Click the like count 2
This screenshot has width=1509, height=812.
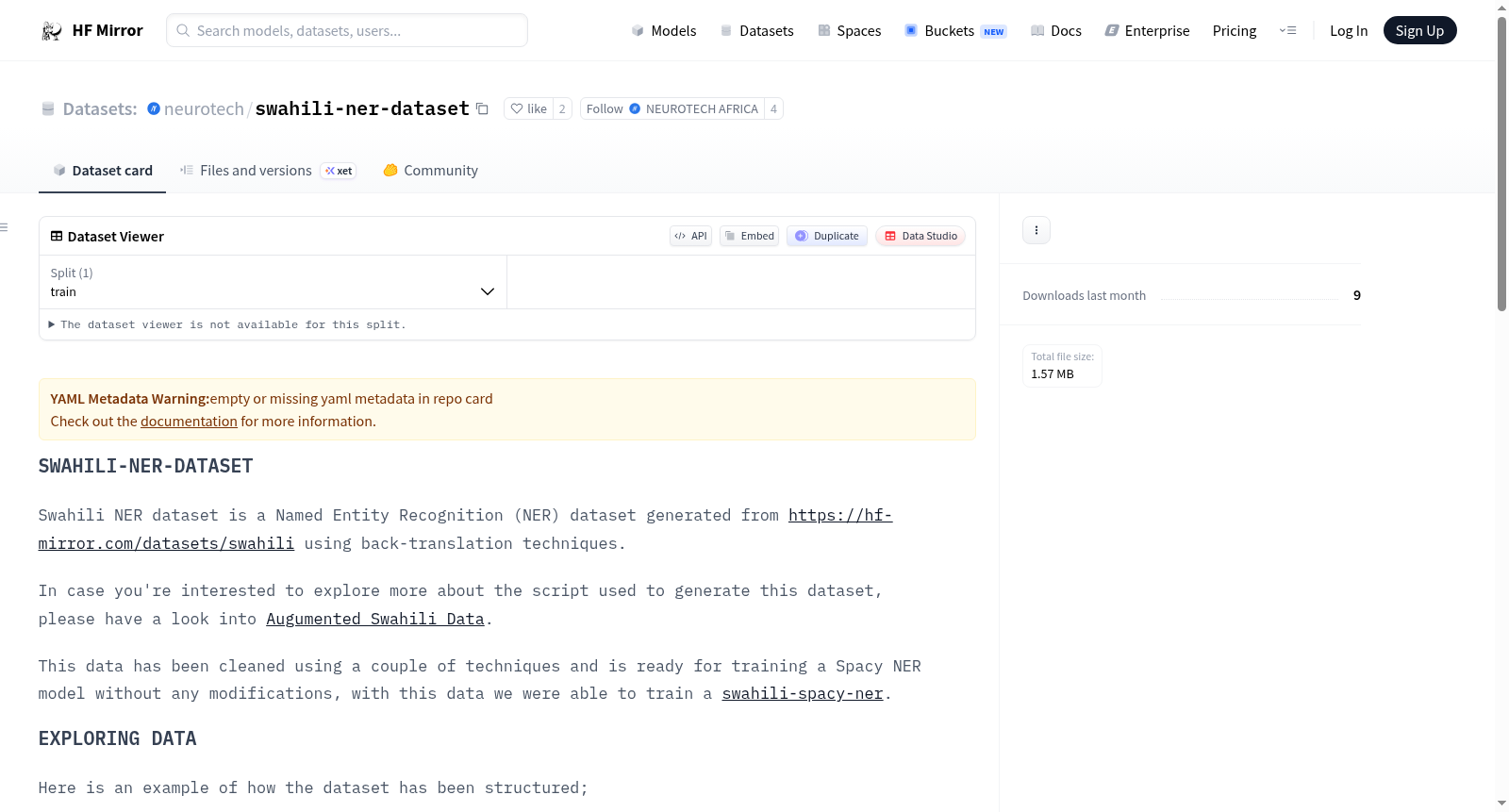(x=562, y=108)
